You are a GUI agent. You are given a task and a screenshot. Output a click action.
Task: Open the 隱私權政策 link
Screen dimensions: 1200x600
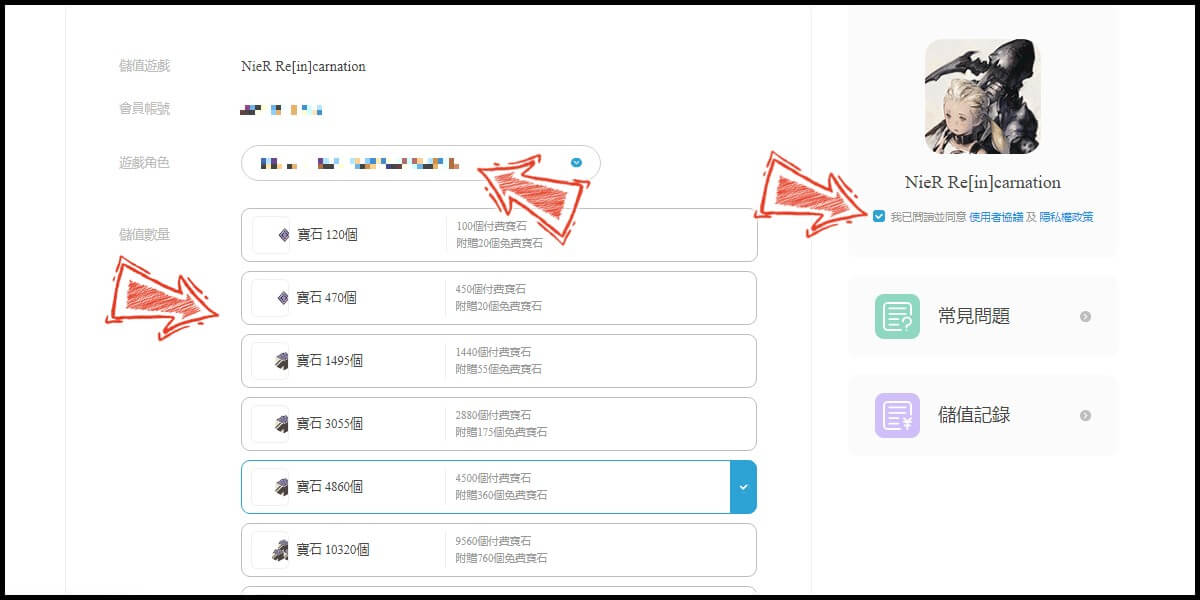(x=1066, y=217)
